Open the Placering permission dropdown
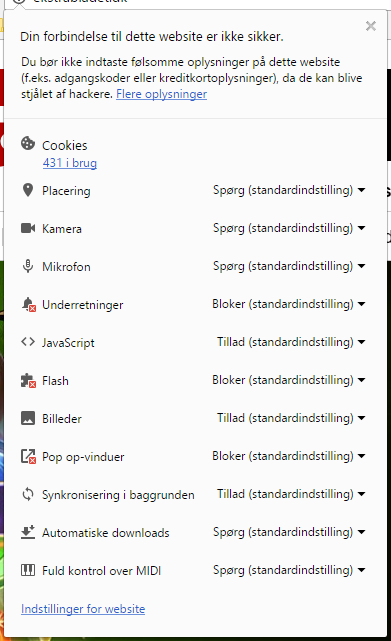This screenshot has height=641, width=391. coord(289,190)
